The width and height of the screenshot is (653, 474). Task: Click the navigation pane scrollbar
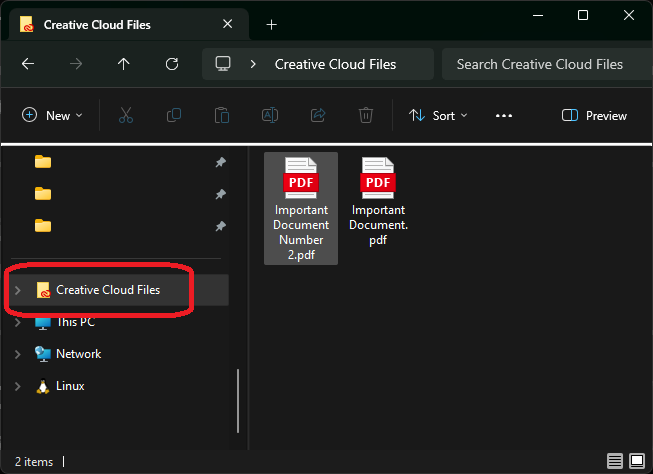point(238,401)
